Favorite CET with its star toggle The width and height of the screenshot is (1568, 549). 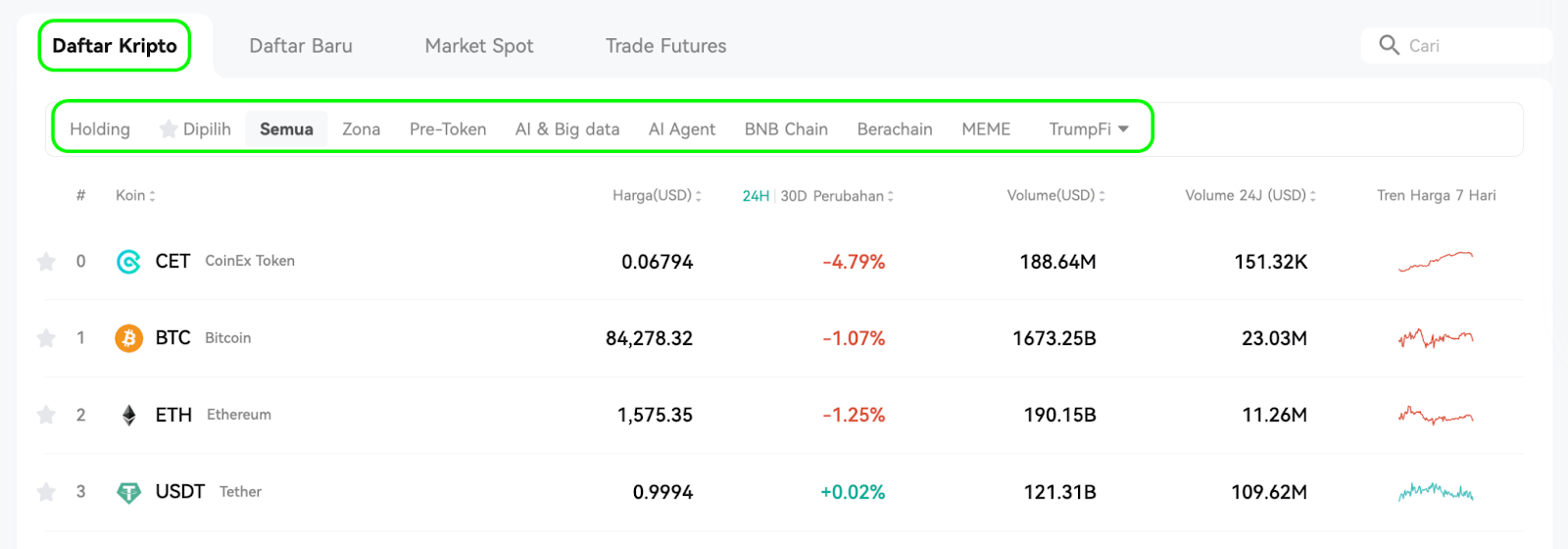46,261
